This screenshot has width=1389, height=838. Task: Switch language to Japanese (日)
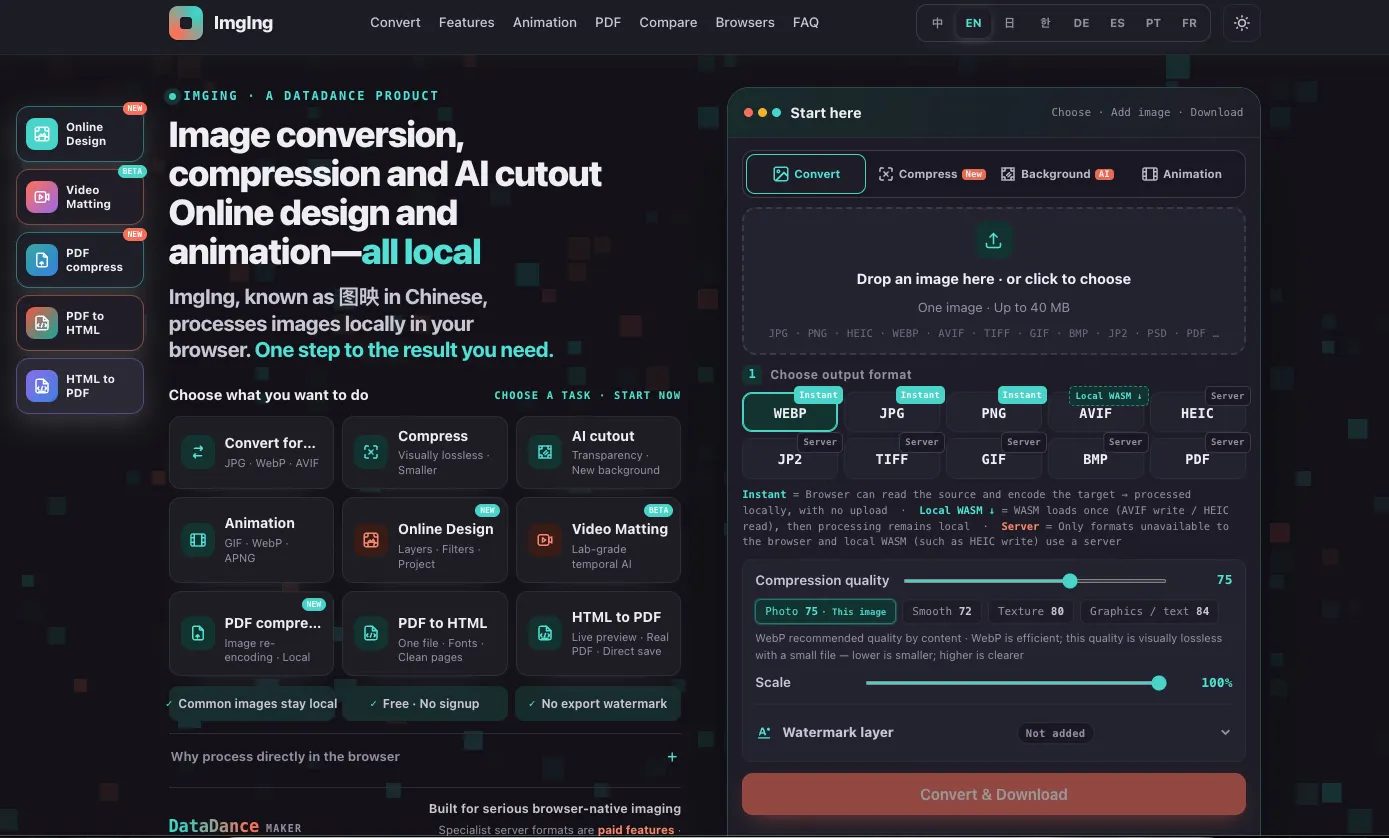(1009, 23)
